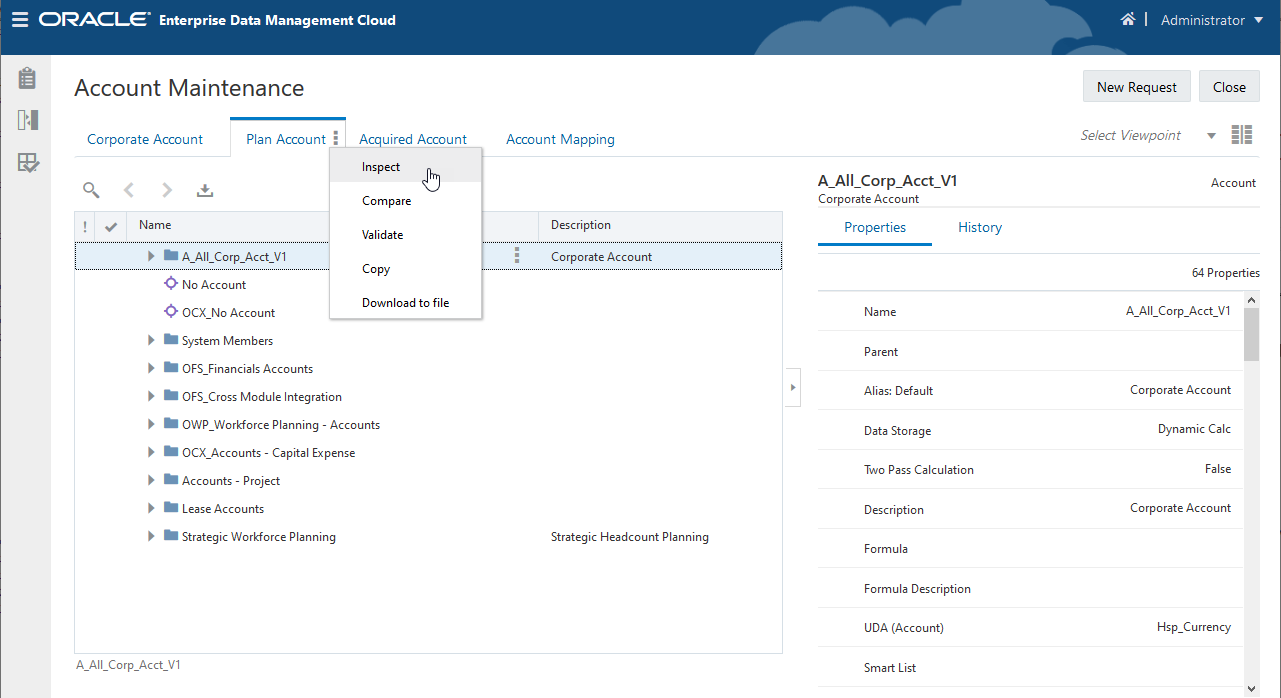Click the Home icon in top bar
This screenshot has height=698, width=1281.
click(x=1128, y=18)
